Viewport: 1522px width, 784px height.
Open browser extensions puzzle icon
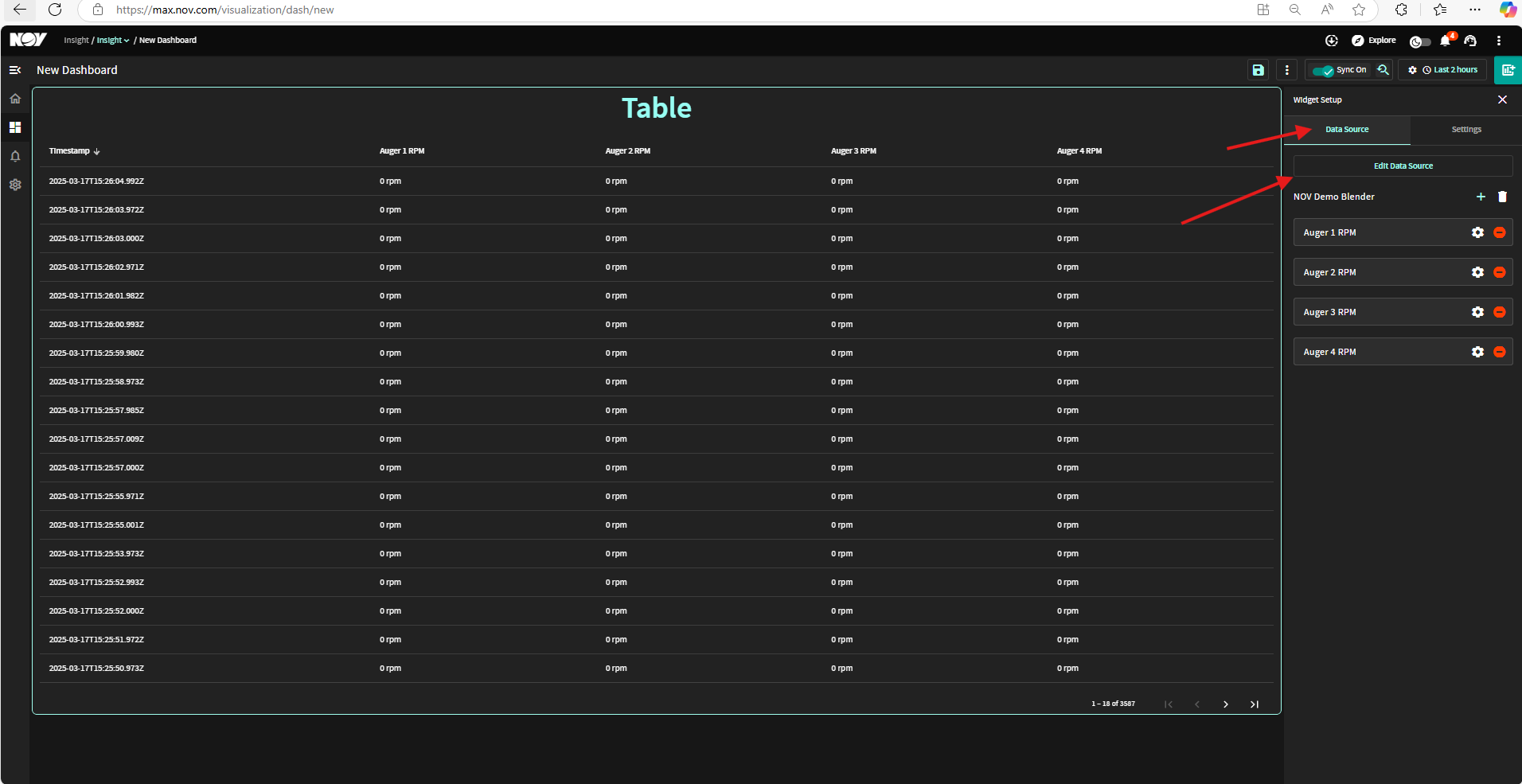[1401, 10]
